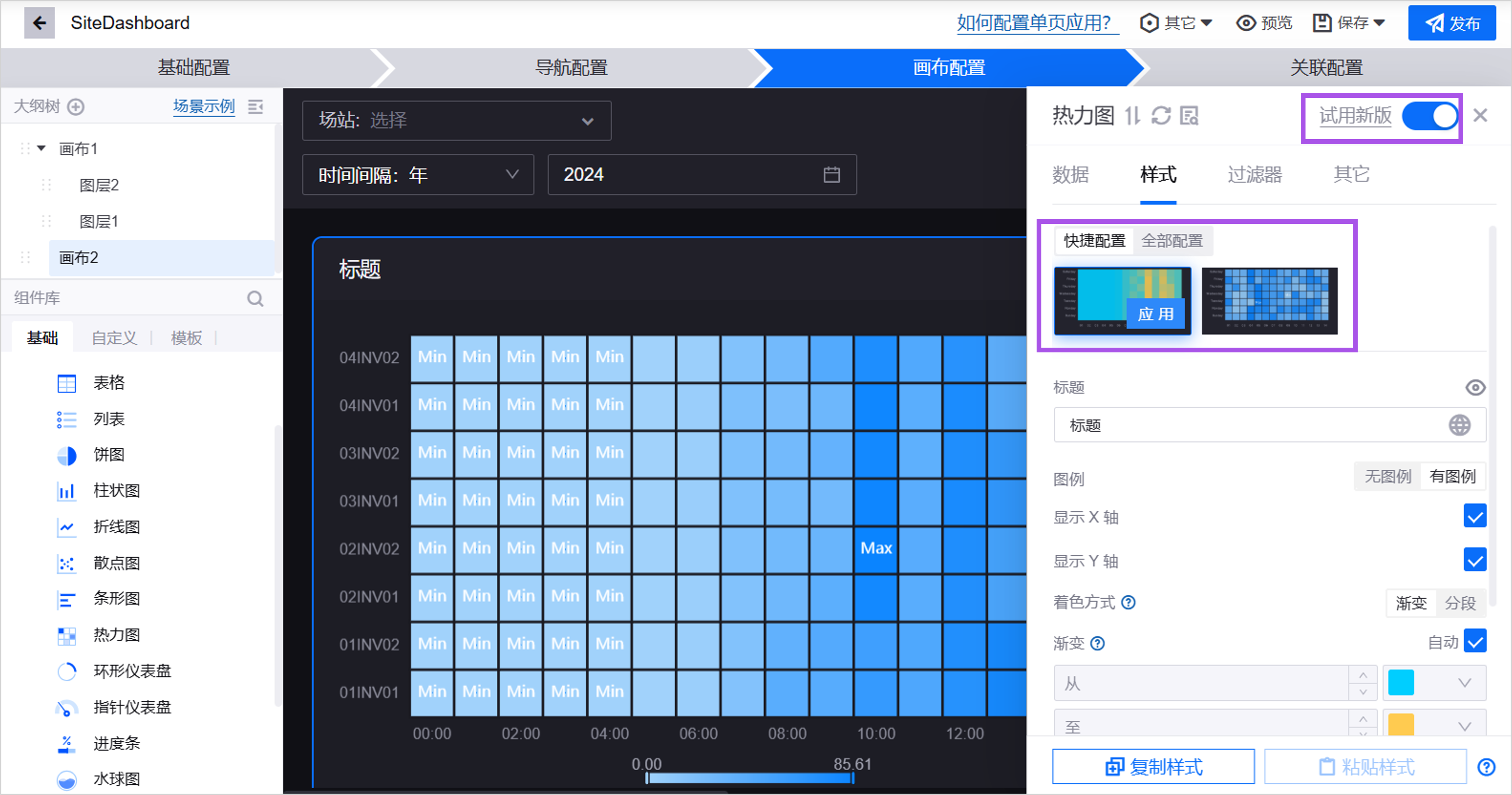The image size is (1512, 795).
Task: Expand the 时间间隔 年 dropdown
Action: tap(418, 175)
